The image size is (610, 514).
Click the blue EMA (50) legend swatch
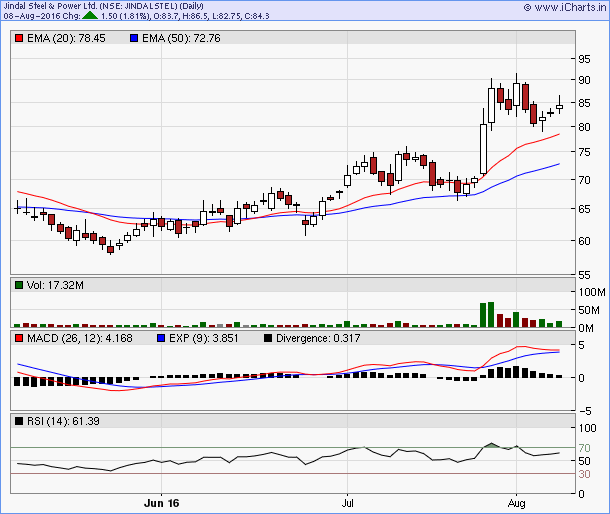(x=134, y=38)
